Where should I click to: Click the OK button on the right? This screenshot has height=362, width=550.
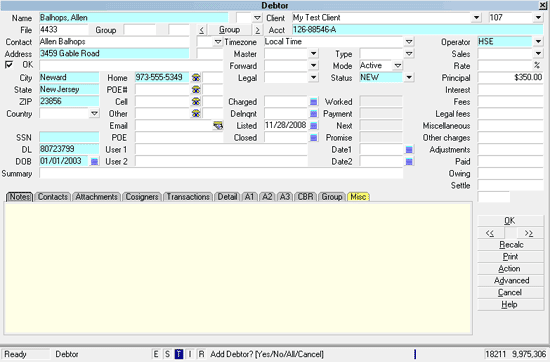pyautogui.click(x=510, y=221)
